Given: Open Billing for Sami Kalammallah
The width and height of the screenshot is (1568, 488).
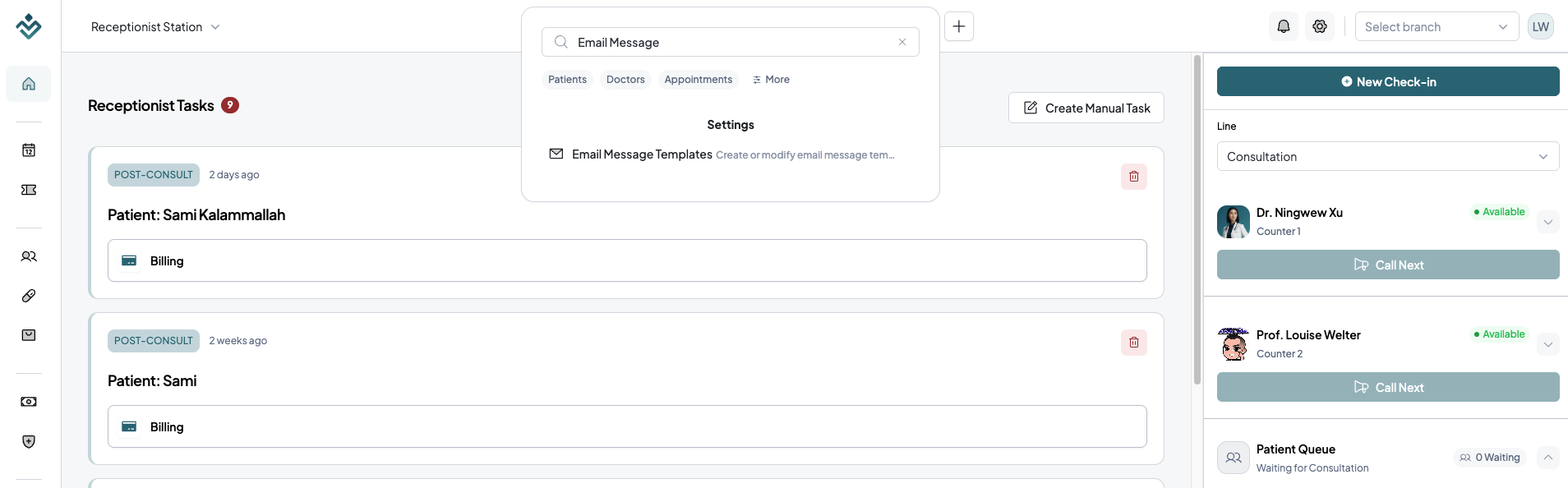Looking at the screenshot, I should click(x=627, y=260).
